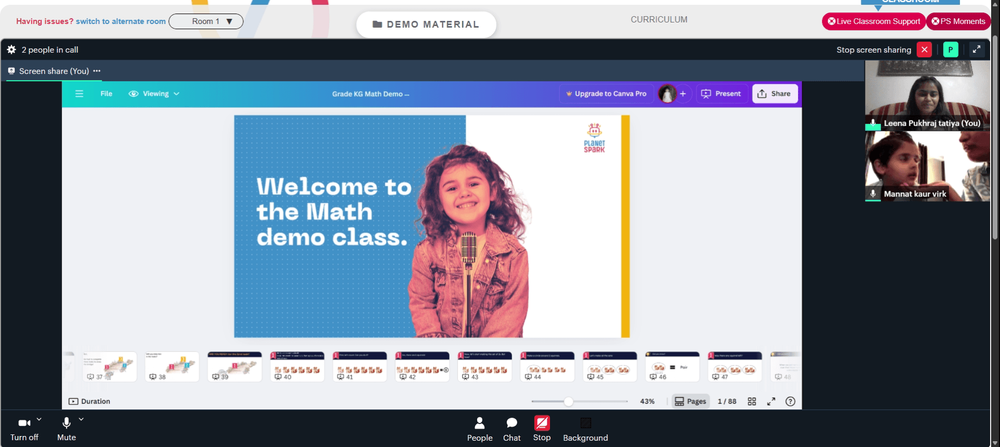
Task: Click the Stop screen sharing red X
Action: (924, 50)
